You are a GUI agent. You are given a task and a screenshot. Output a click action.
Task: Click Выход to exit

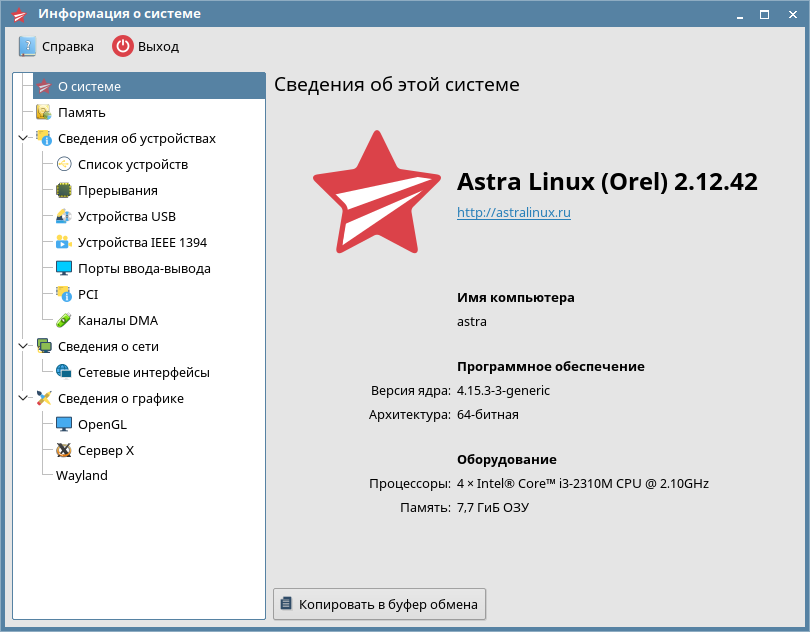(146, 47)
